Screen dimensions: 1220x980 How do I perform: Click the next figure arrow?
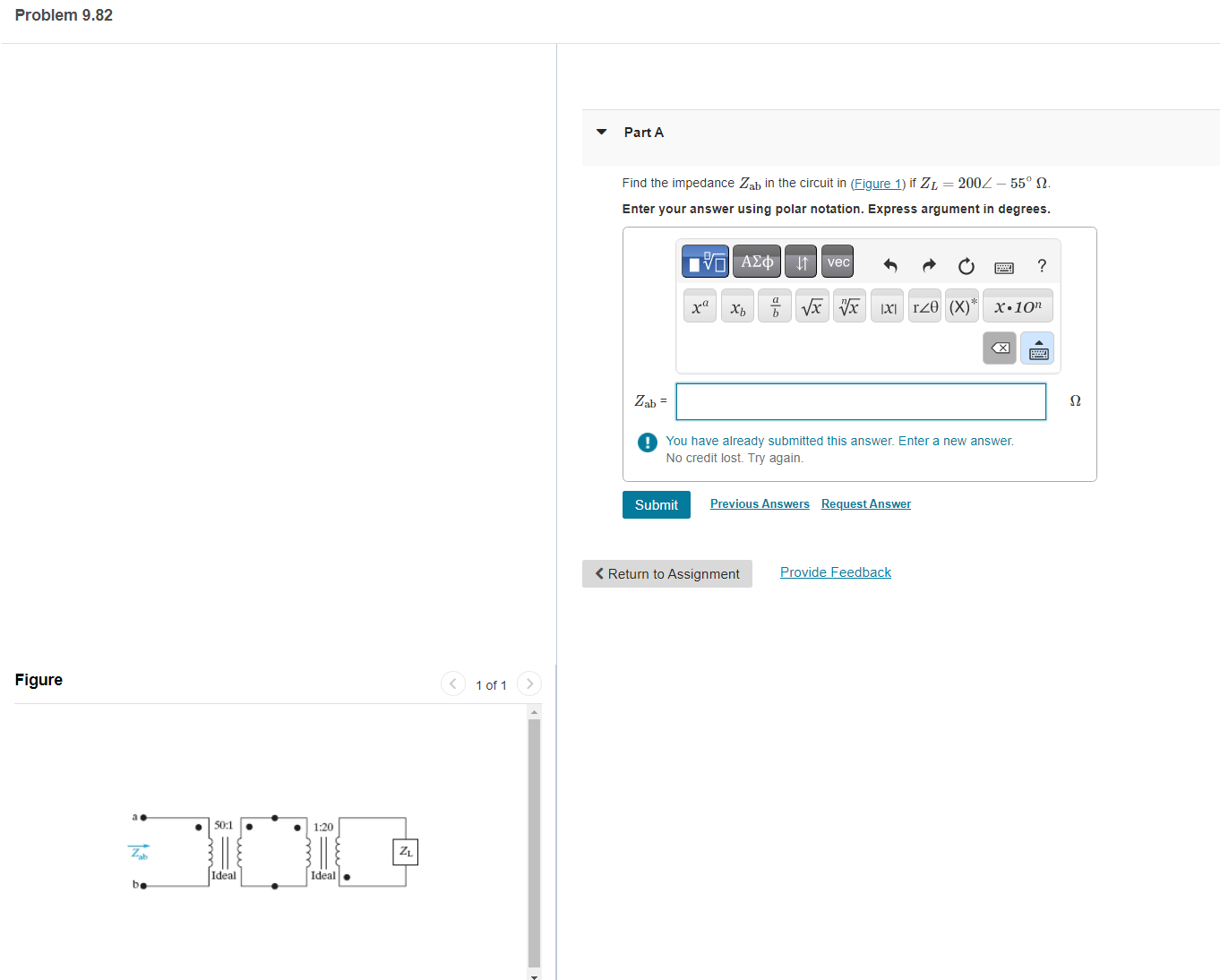(529, 683)
